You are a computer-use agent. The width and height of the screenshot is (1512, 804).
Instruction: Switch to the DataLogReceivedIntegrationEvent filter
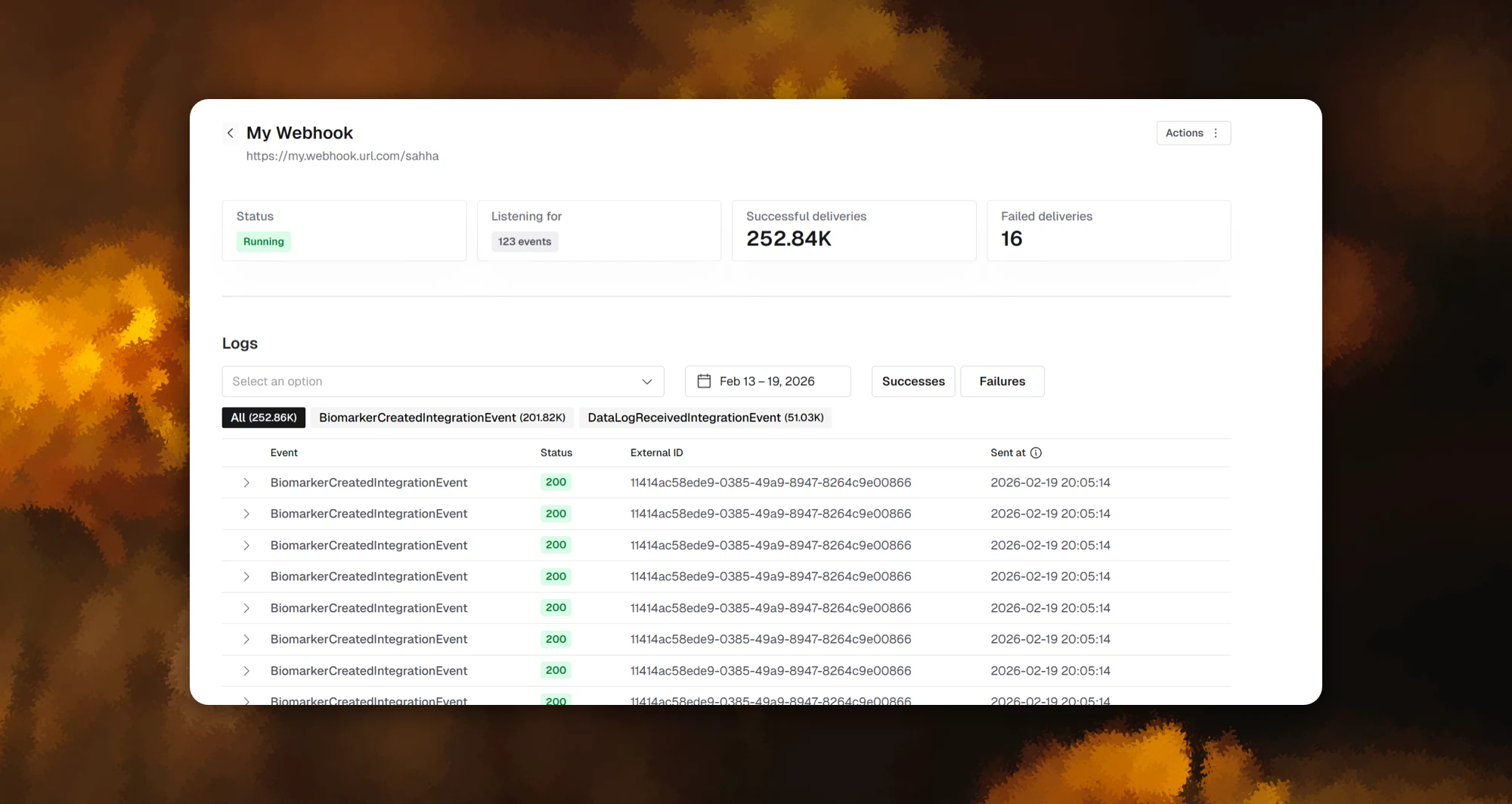(x=705, y=417)
